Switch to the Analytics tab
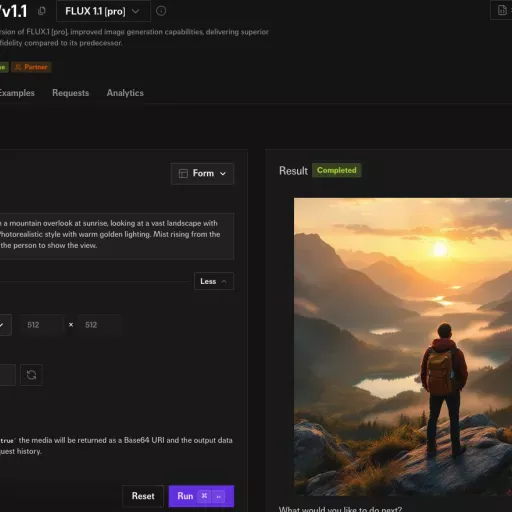 tap(125, 93)
